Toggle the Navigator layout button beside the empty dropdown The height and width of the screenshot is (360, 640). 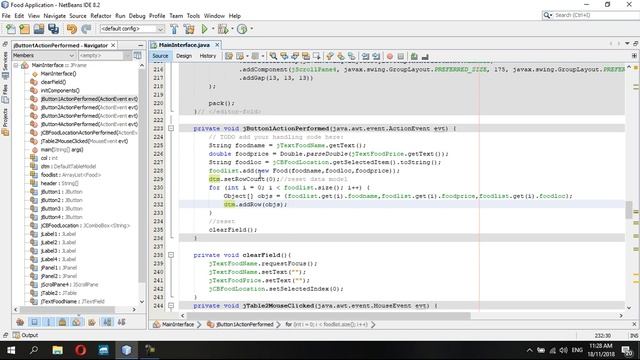[x=138, y=55]
